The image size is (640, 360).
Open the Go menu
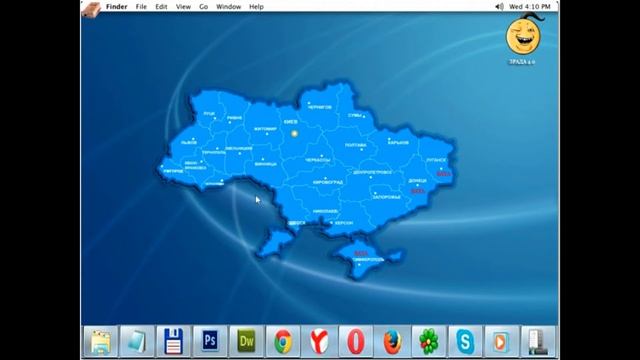click(204, 7)
